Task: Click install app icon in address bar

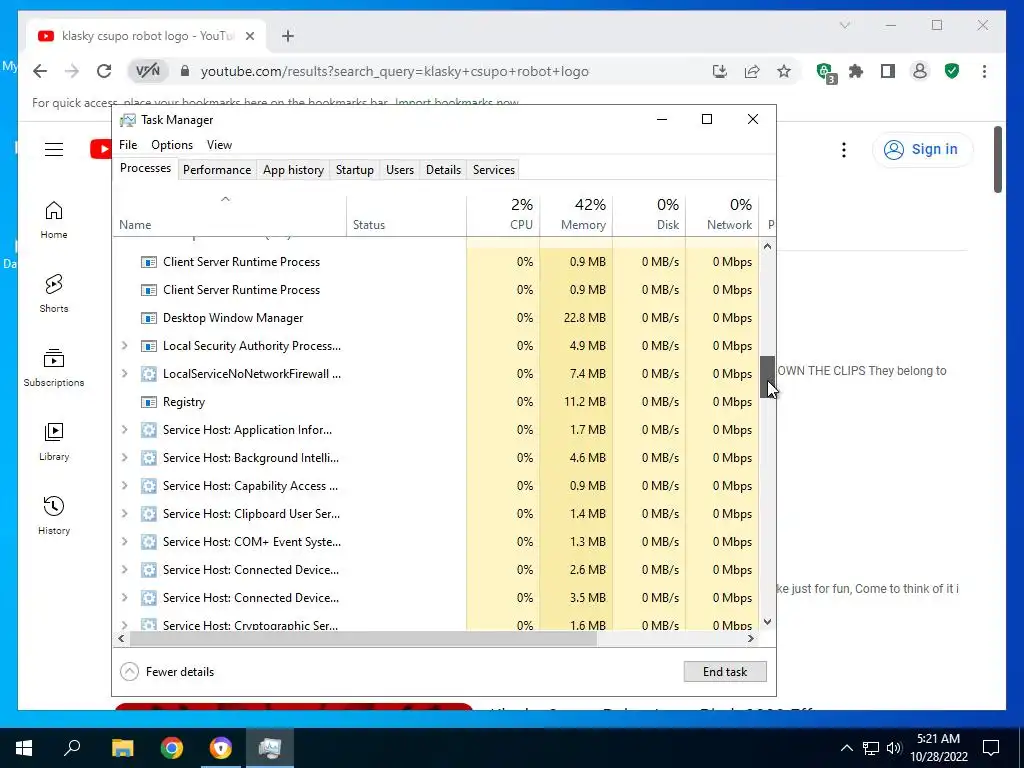Action: (720, 71)
